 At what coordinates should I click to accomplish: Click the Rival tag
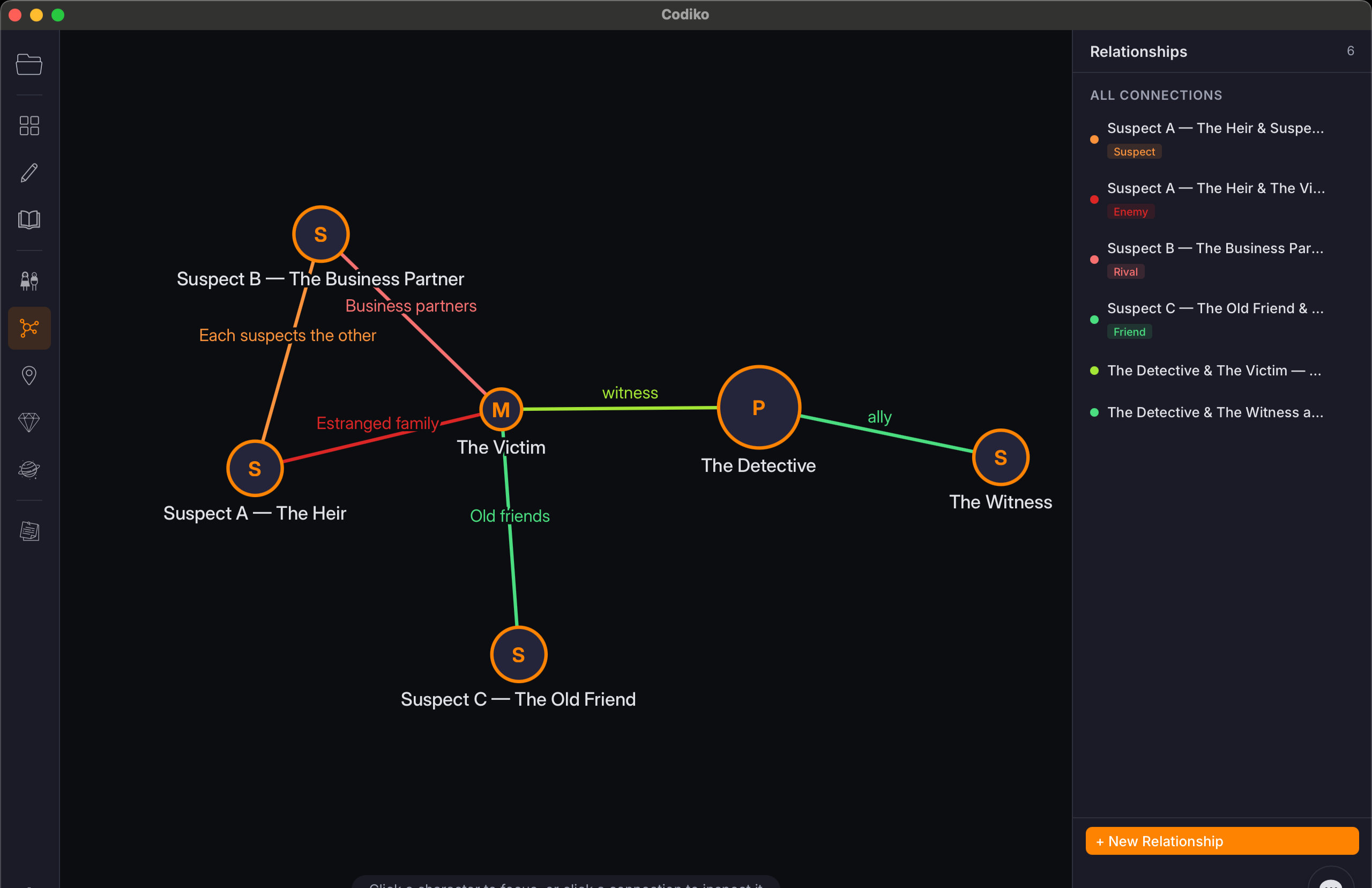tap(1125, 271)
